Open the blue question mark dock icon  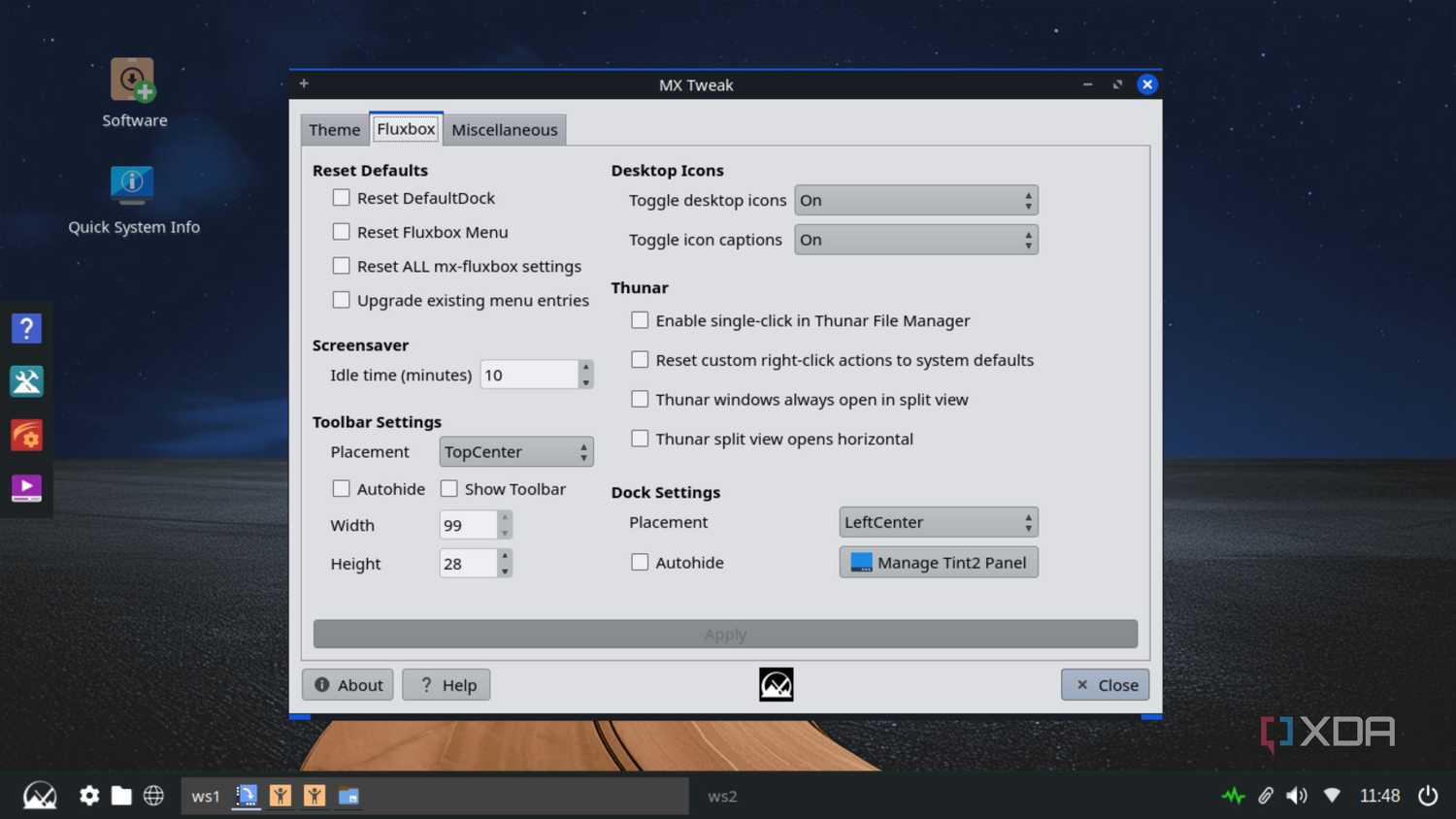point(26,329)
